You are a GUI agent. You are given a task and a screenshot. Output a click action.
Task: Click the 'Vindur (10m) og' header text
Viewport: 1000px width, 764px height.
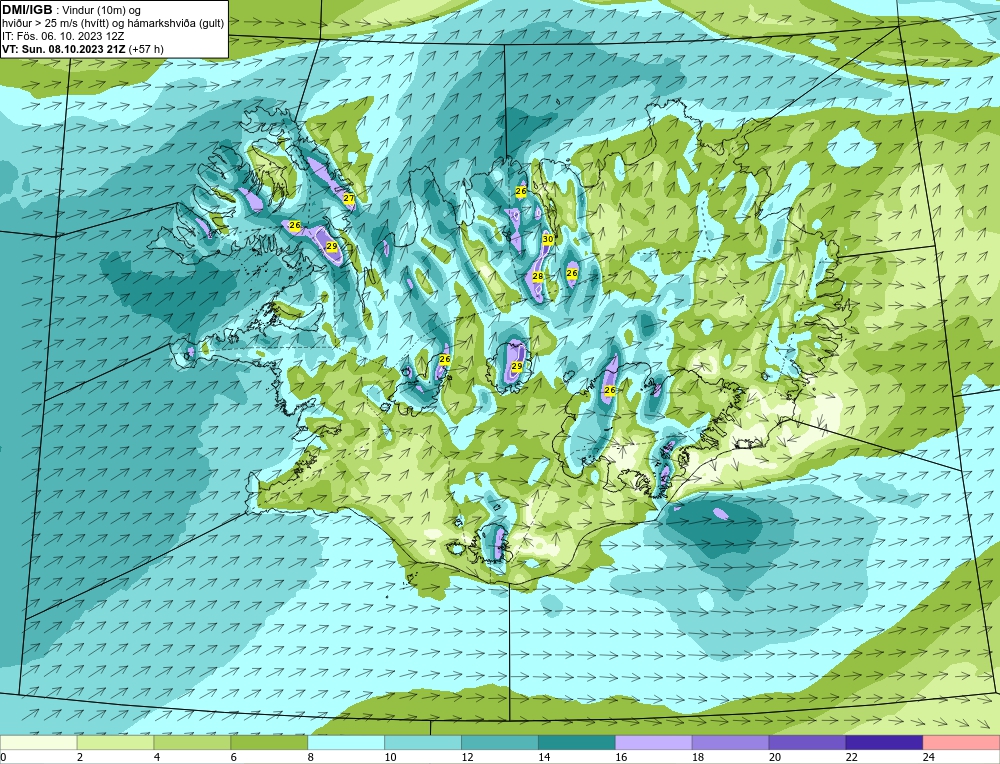tap(103, 10)
